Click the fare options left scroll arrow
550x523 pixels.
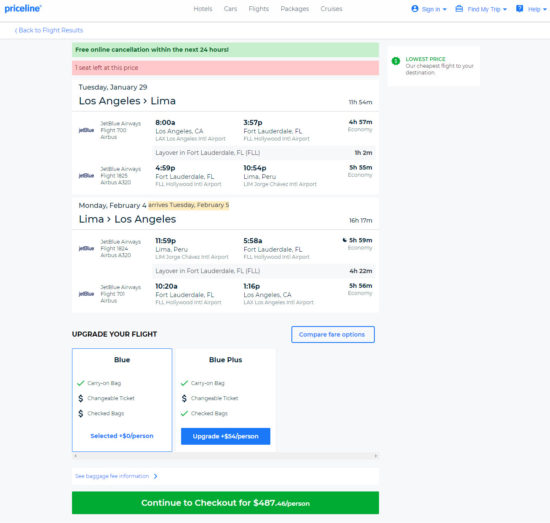click(75, 456)
